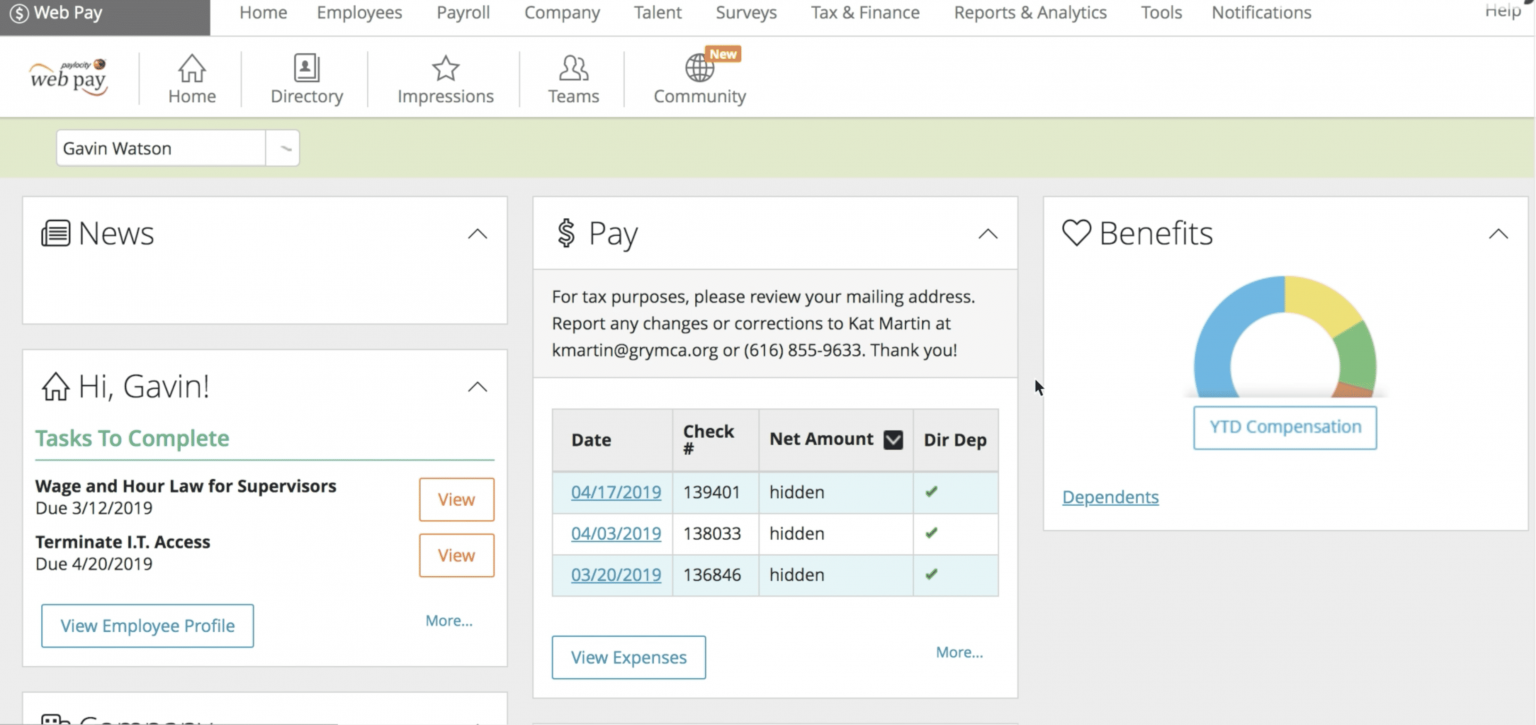Open the Gavin Watson employee dropdown
This screenshot has width=1536, height=725.
click(x=283, y=149)
